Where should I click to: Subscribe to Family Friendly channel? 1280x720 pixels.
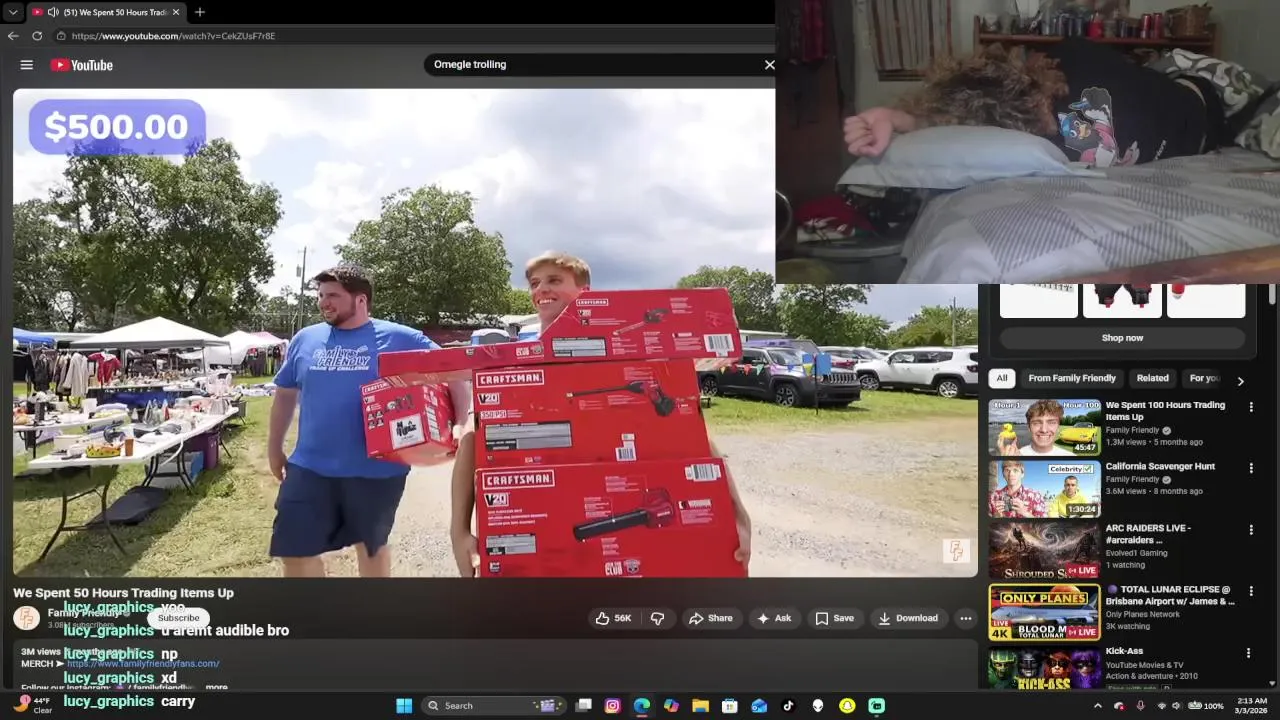click(178, 618)
